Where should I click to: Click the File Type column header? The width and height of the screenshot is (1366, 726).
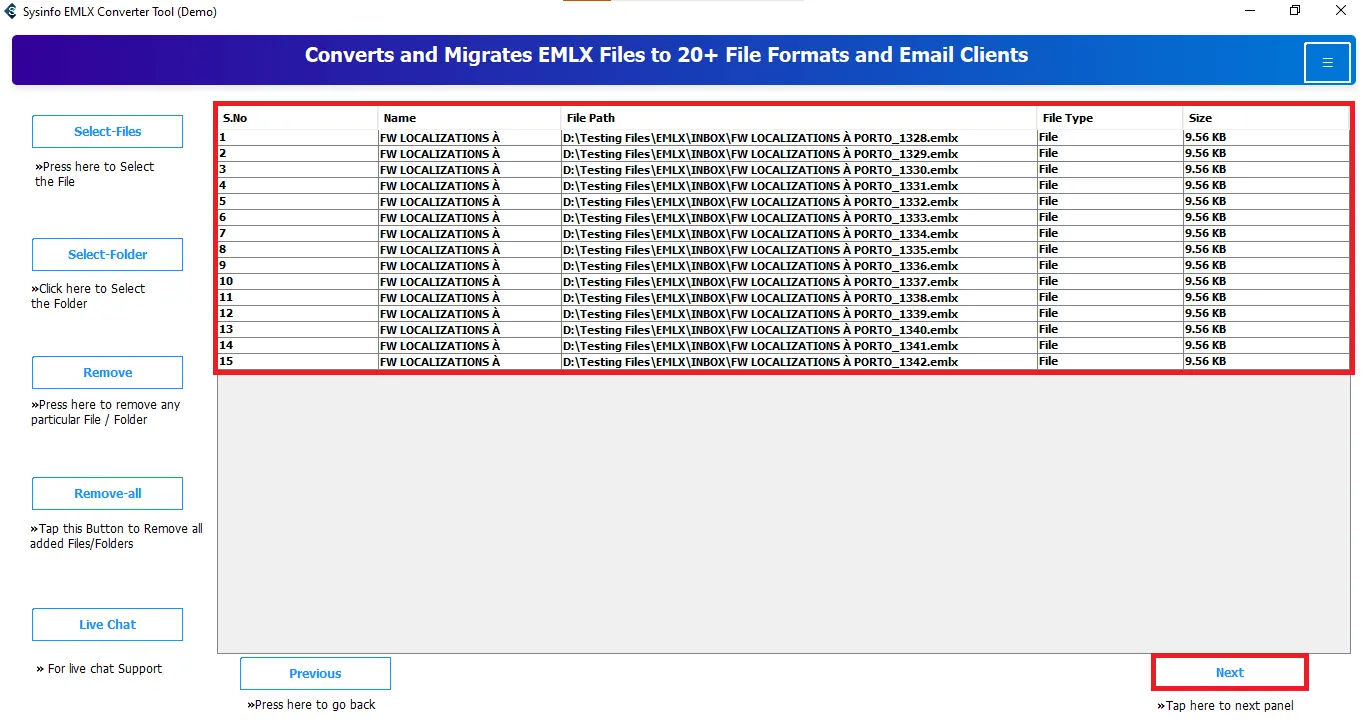[x=1110, y=118]
